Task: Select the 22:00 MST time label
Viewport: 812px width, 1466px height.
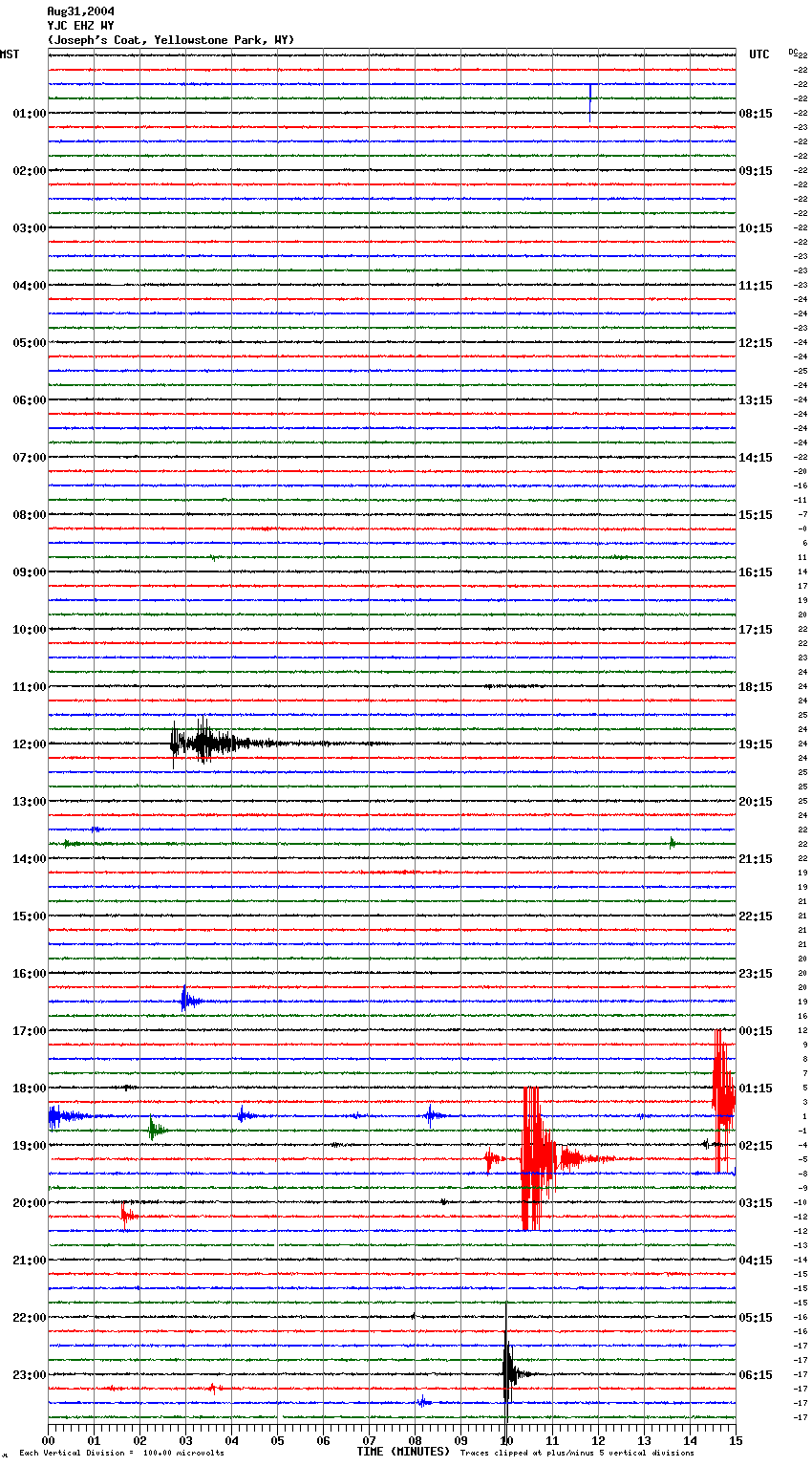Action: point(30,1317)
